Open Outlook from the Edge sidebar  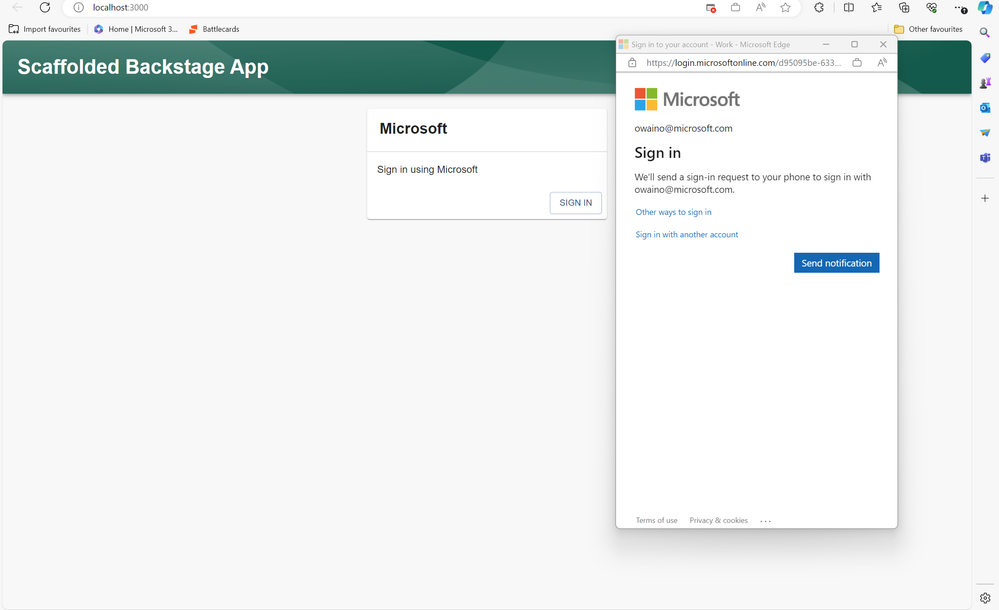coord(985,108)
